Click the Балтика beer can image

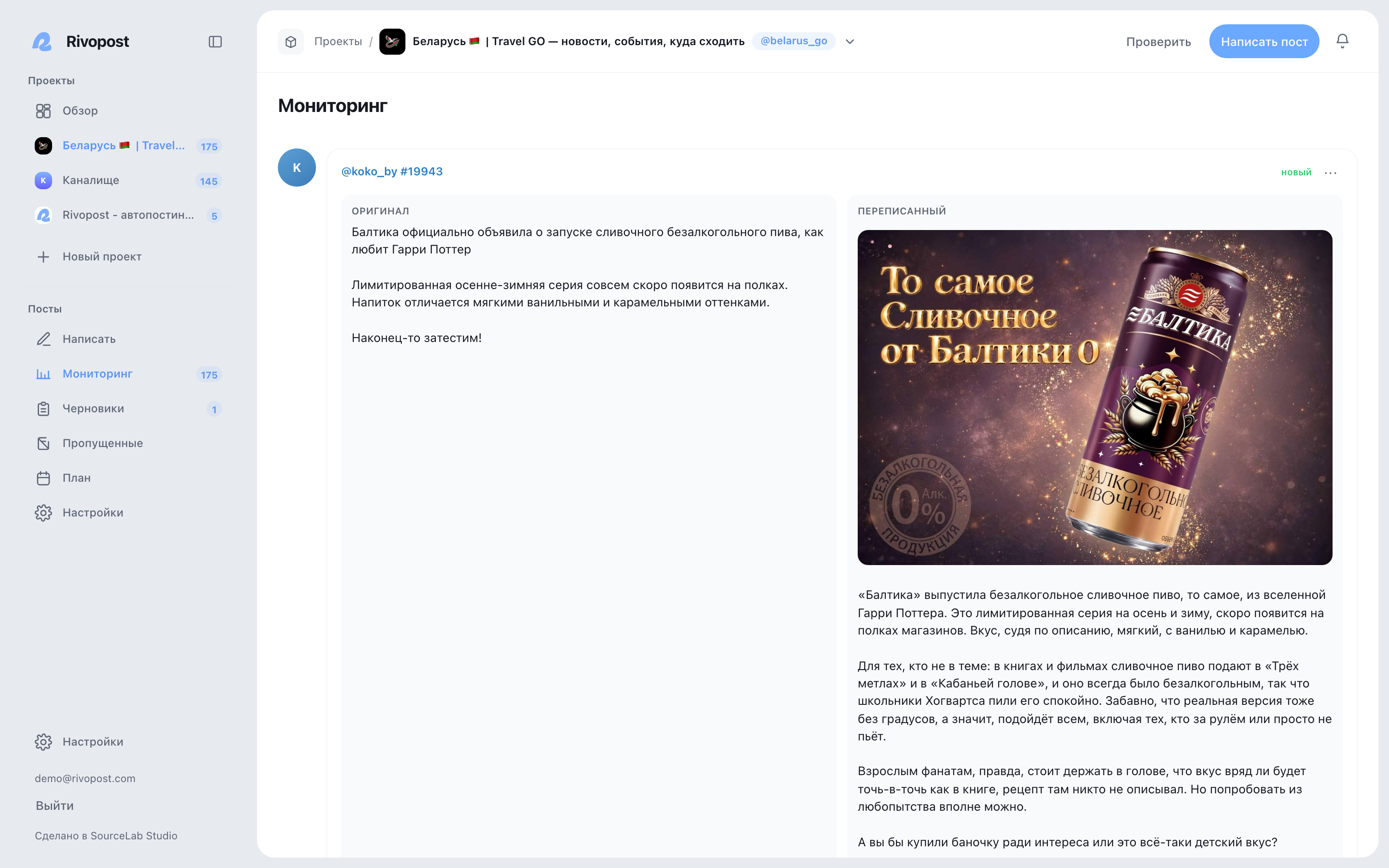click(1095, 397)
